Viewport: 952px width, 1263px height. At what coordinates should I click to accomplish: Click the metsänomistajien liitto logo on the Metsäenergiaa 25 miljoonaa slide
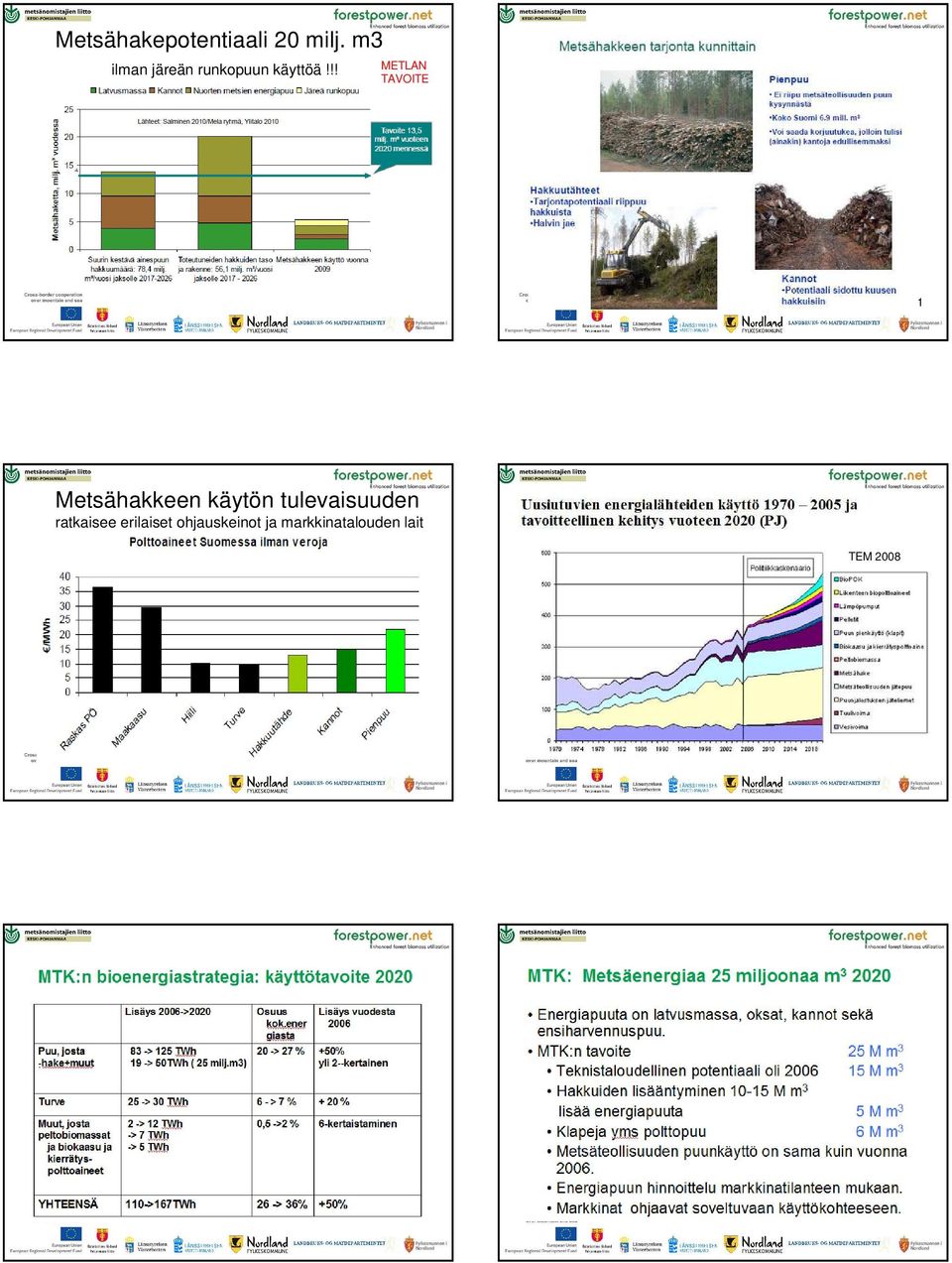click(543, 936)
